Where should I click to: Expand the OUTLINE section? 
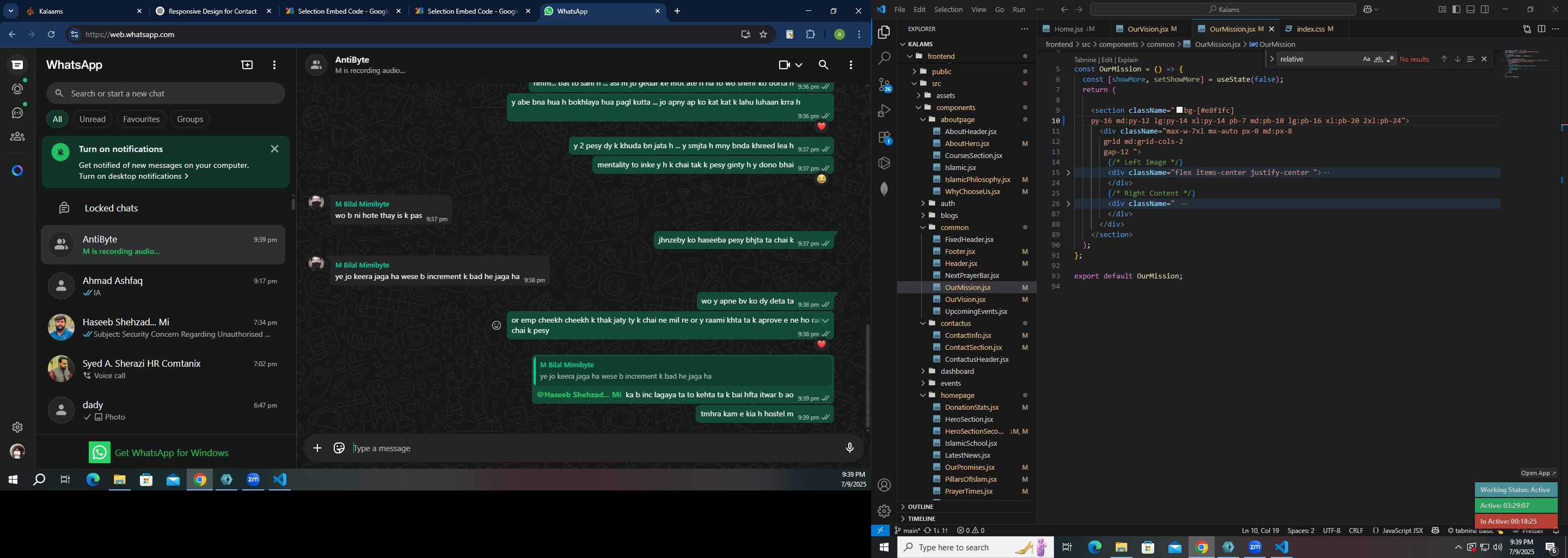[x=920, y=507]
